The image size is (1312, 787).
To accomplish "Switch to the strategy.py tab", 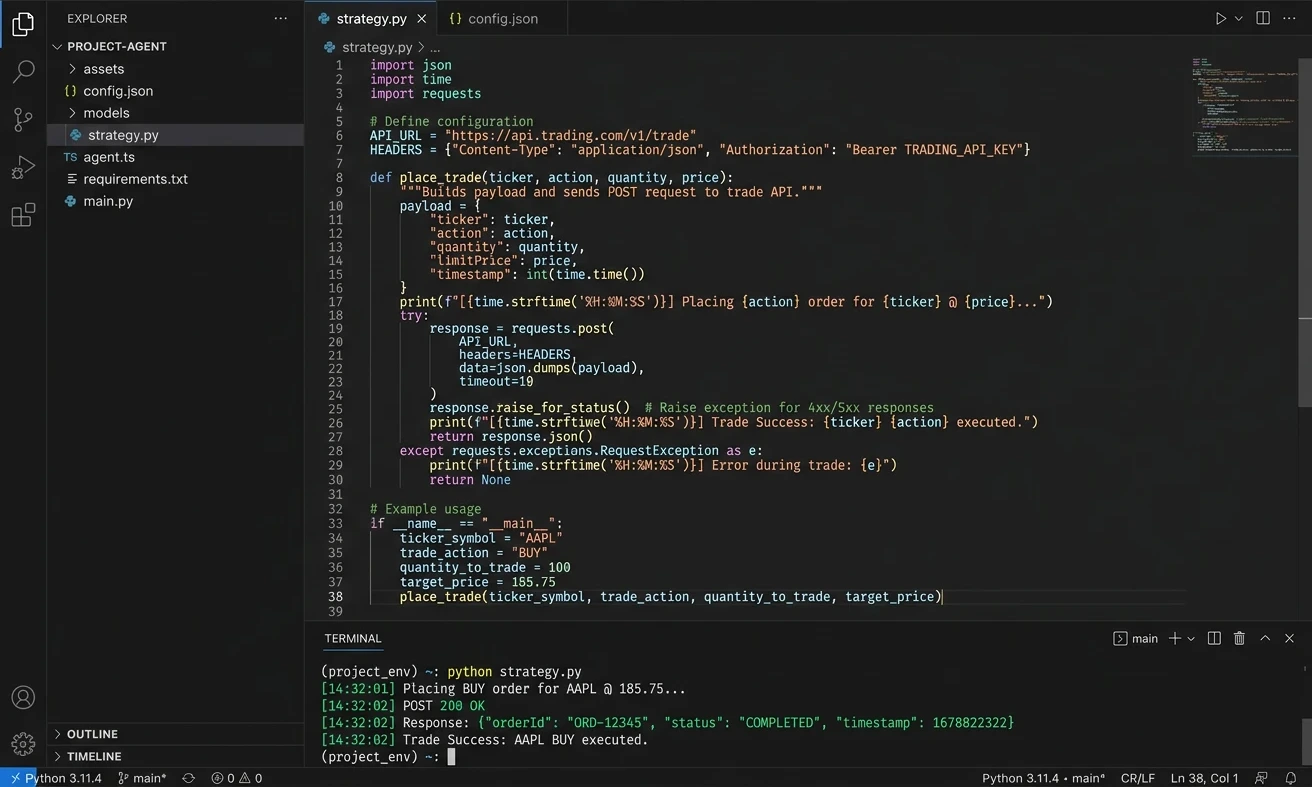I will [373, 19].
